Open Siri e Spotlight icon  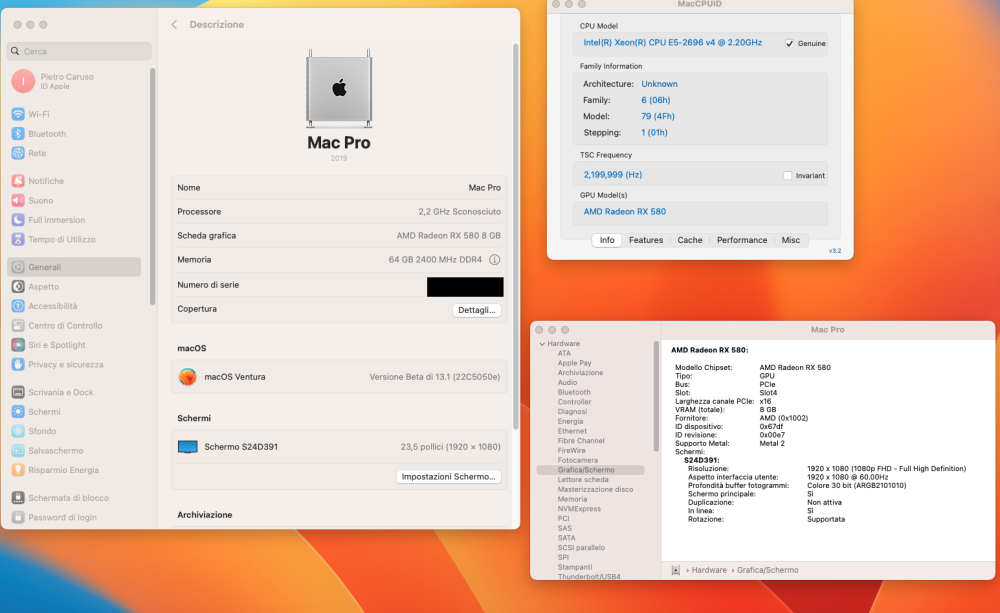pyautogui.click(x=18, y=345)
